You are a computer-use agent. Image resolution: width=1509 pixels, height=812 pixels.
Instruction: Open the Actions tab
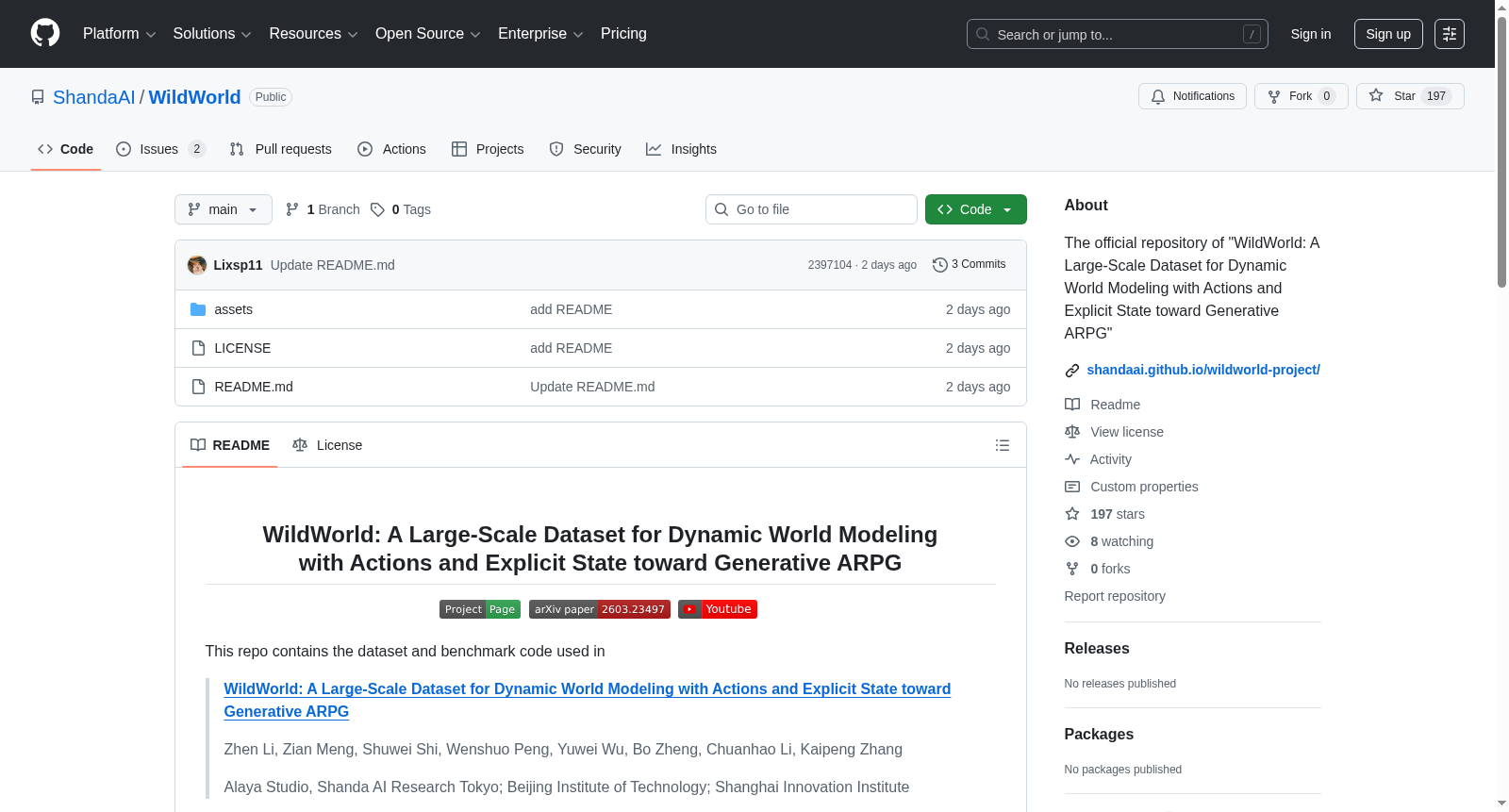392,149
